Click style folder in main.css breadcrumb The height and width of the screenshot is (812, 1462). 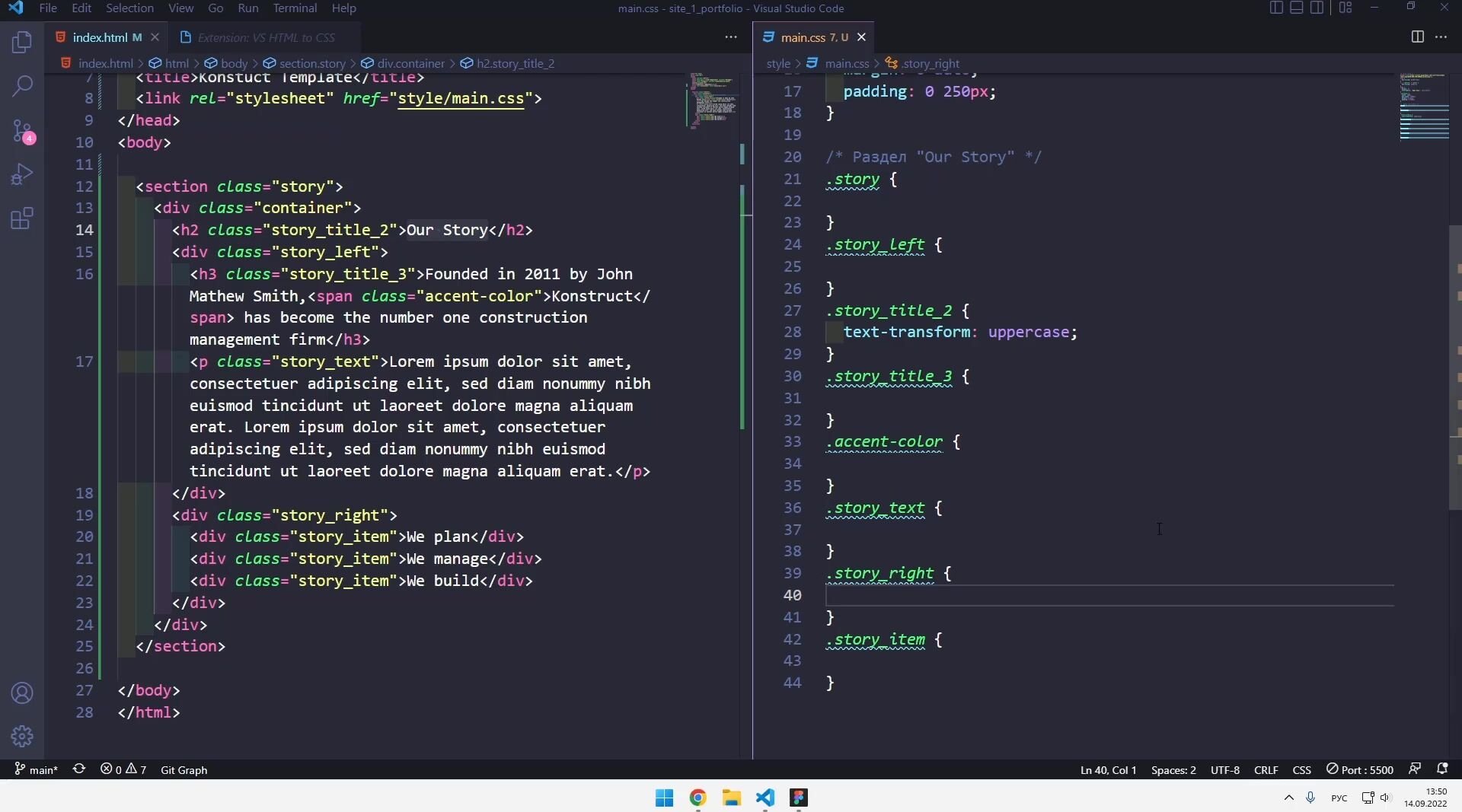pos(778,63)
